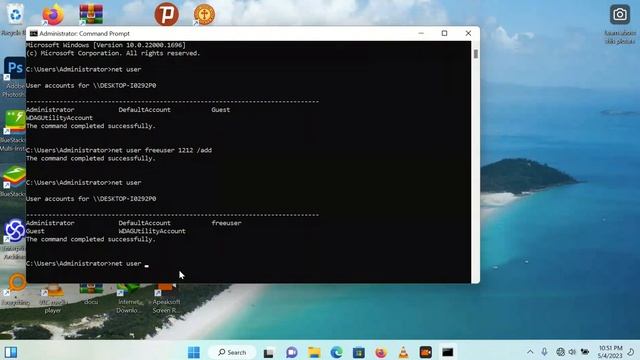This screenshot has width=640, height=360.
Task: Click '(c) Microsoft Corporation. All rights reserved.' line
Action: click(x=113, y=53)
